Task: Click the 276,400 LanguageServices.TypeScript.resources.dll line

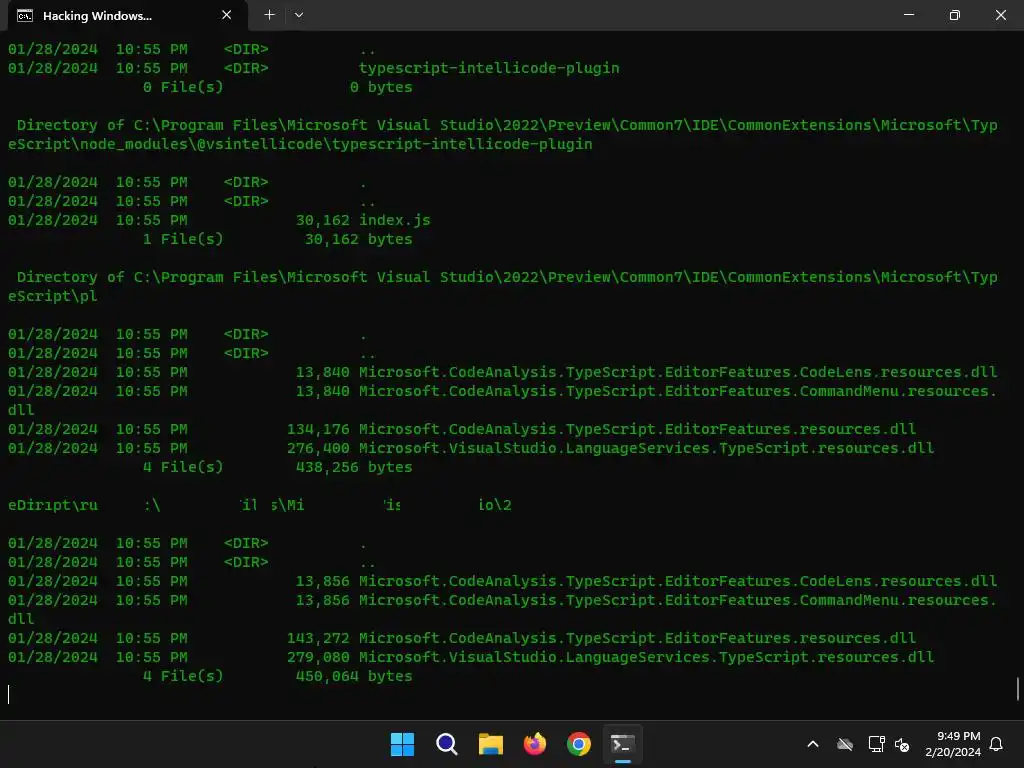Action: (x=471, y=448)
